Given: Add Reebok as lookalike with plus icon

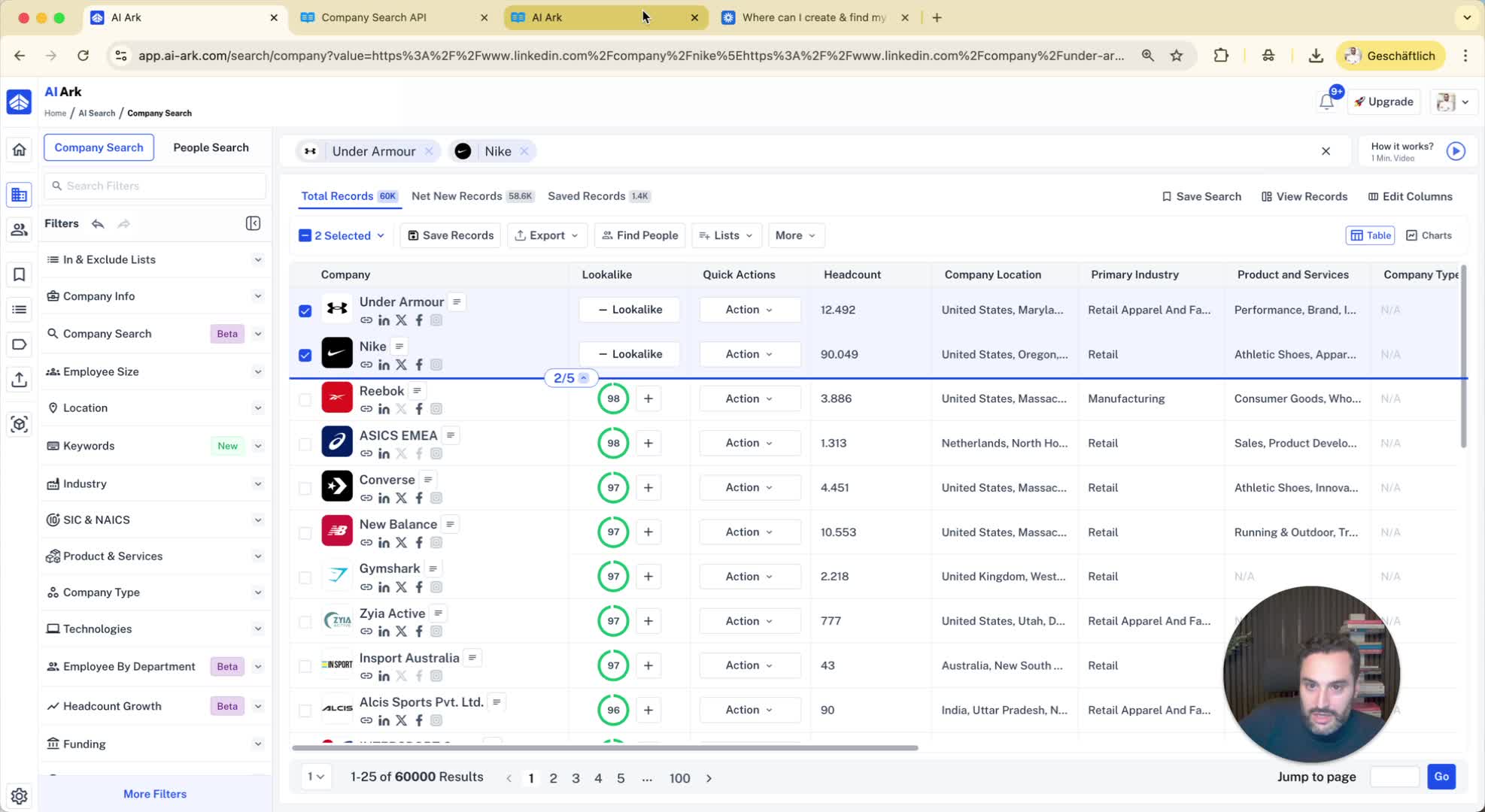Looking at the screenshot, I should coord(648,398).
